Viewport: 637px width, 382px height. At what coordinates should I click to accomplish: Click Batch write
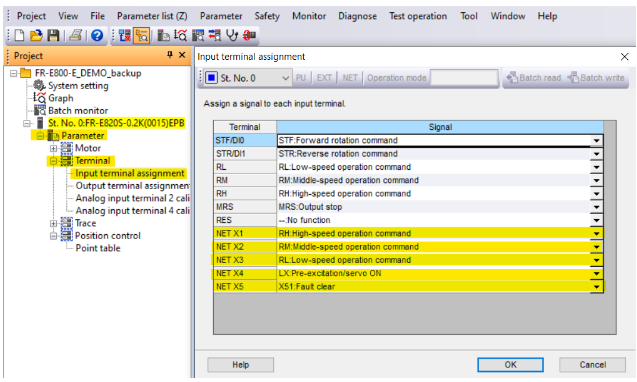596,78
